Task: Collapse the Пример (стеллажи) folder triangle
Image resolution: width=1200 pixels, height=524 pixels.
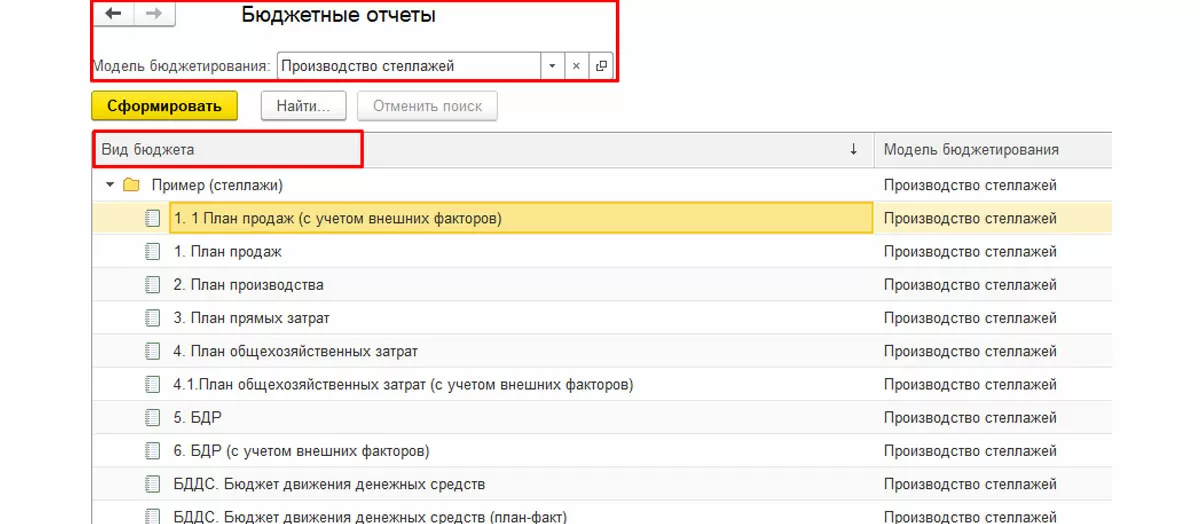Action: pos(110,185)
